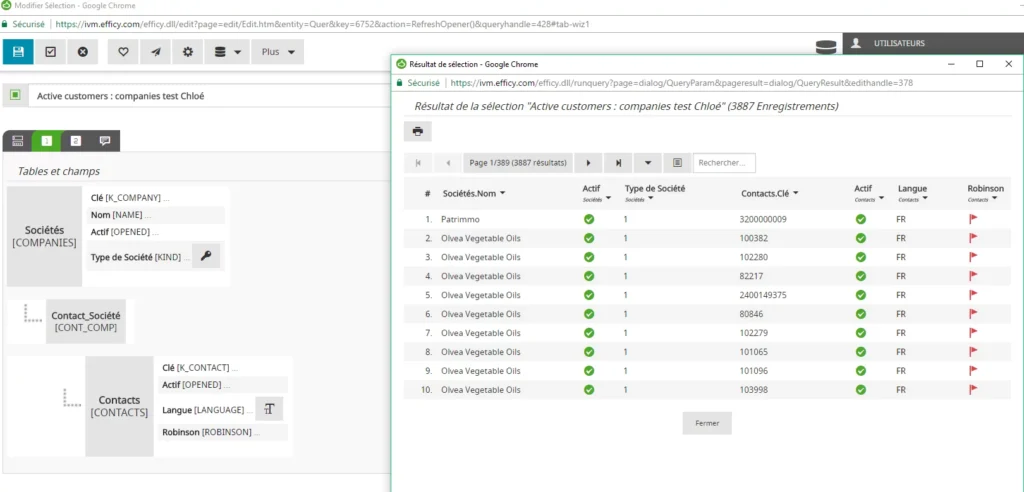
Task: Click the blue save disk icon
Action: 18,52
